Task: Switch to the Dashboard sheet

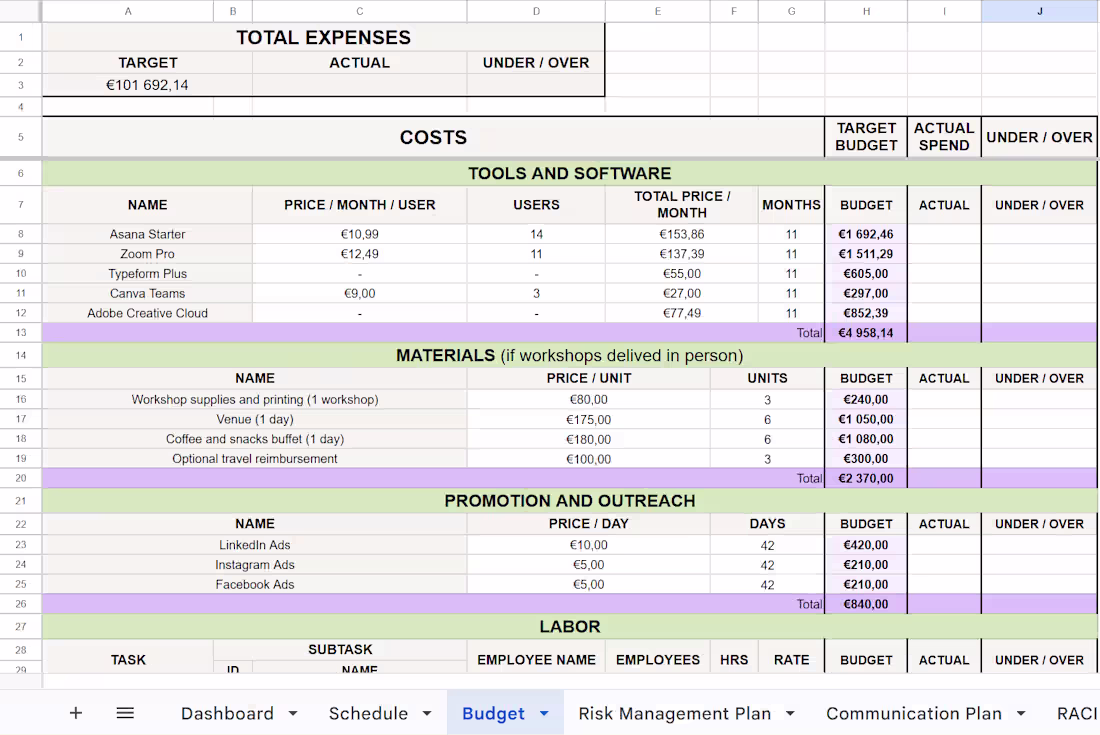Action: point(227,713)
